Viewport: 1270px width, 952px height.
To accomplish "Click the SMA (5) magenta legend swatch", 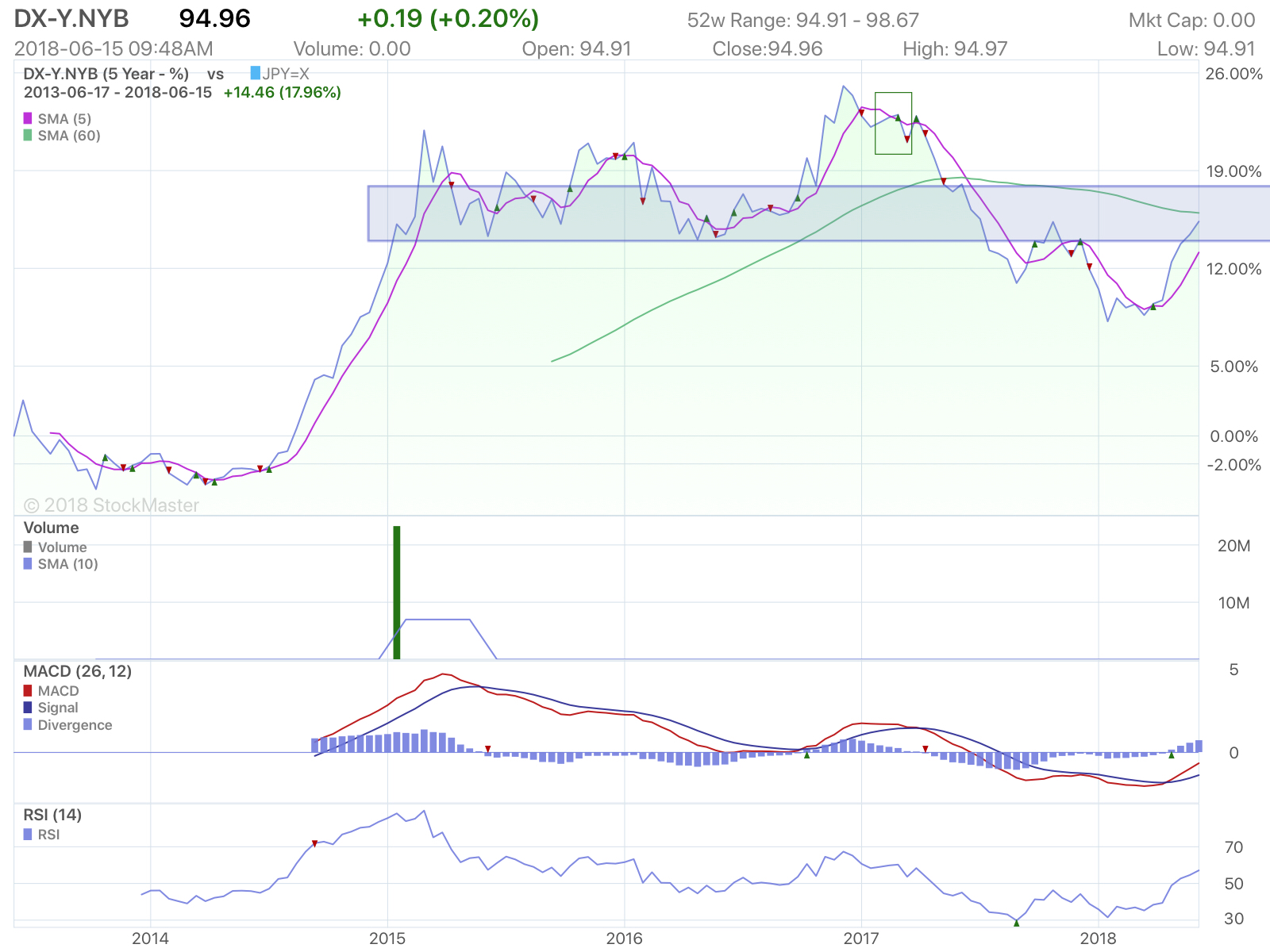I will coord(28,118).
